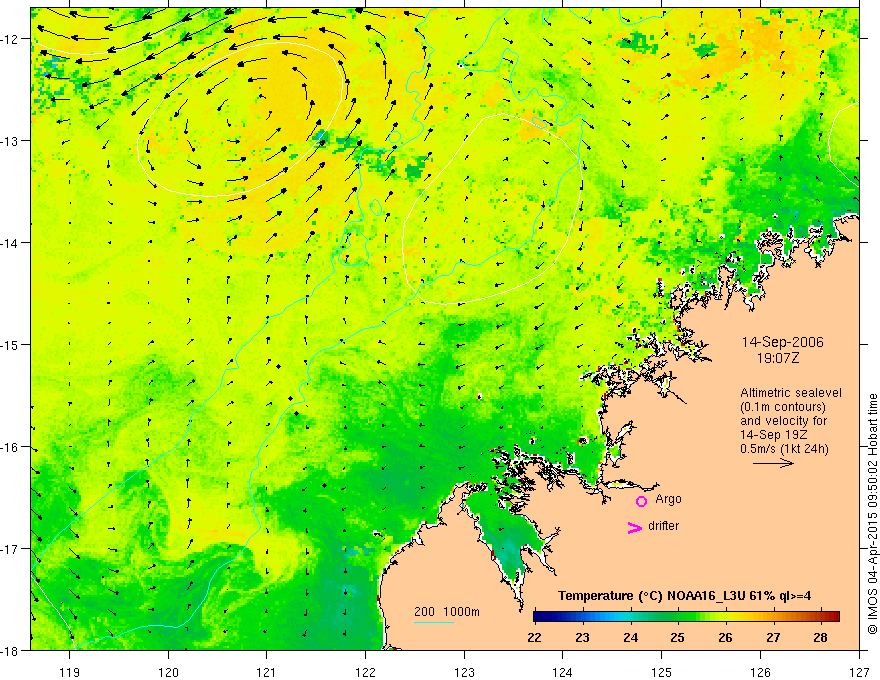Screen dimensions: 880x680
Task: Click colour bar tick label '28'
Action: click(821, 637)
